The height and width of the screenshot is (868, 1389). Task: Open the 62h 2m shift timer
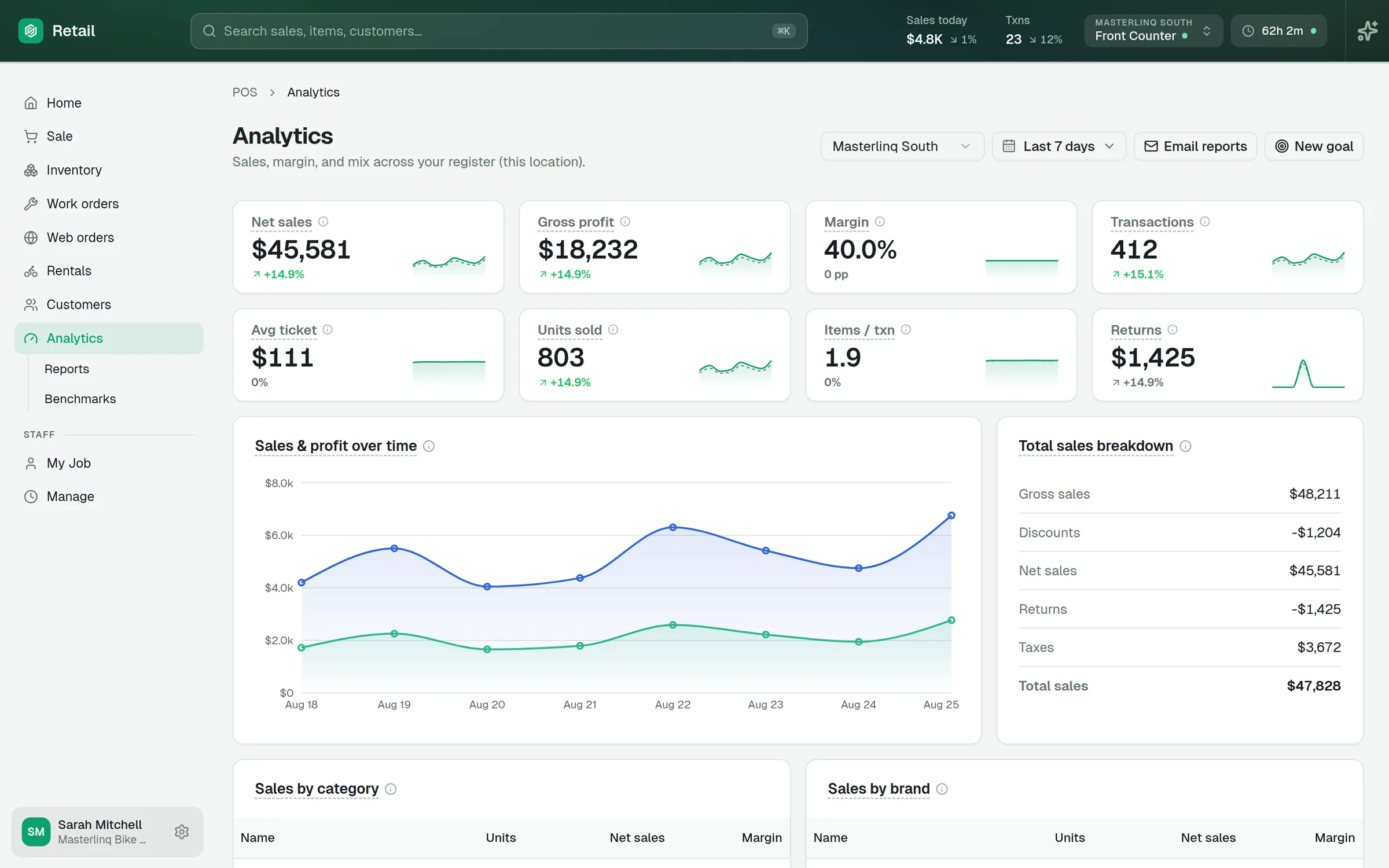(1279, 31)
